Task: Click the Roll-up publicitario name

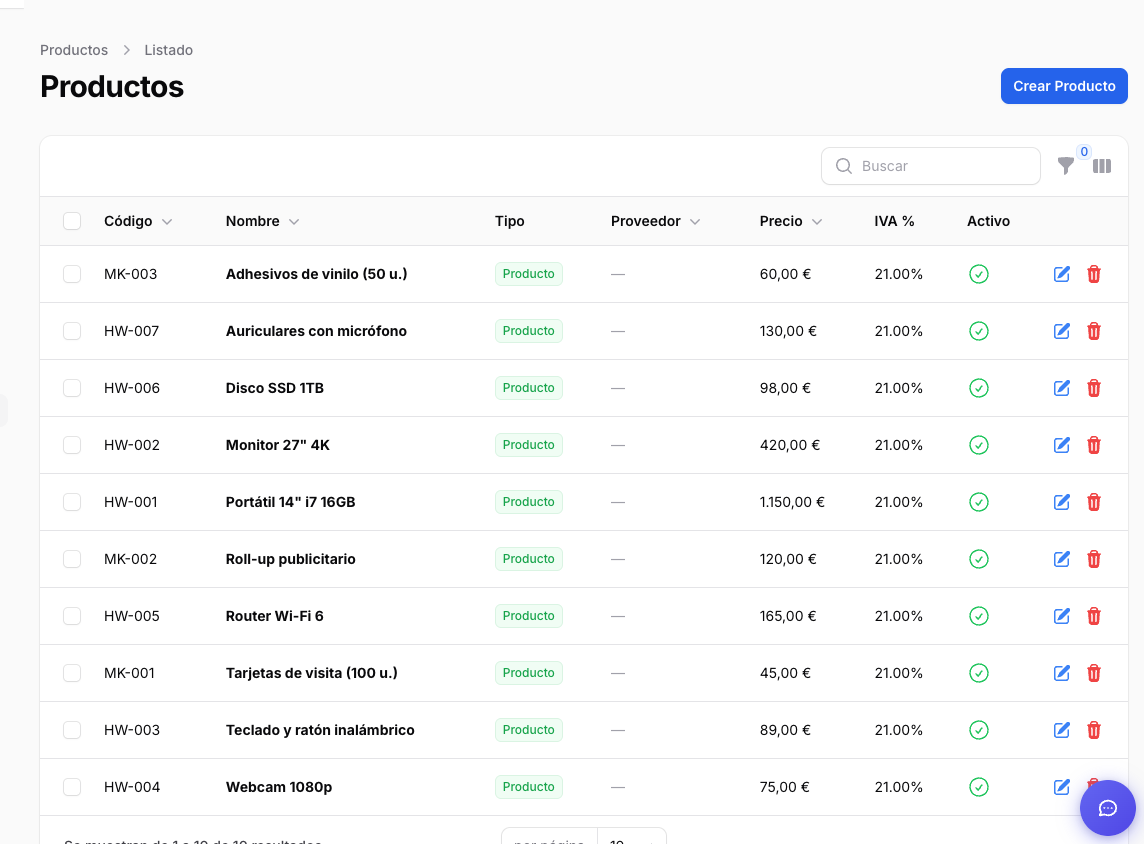Action: pos(290,560)
